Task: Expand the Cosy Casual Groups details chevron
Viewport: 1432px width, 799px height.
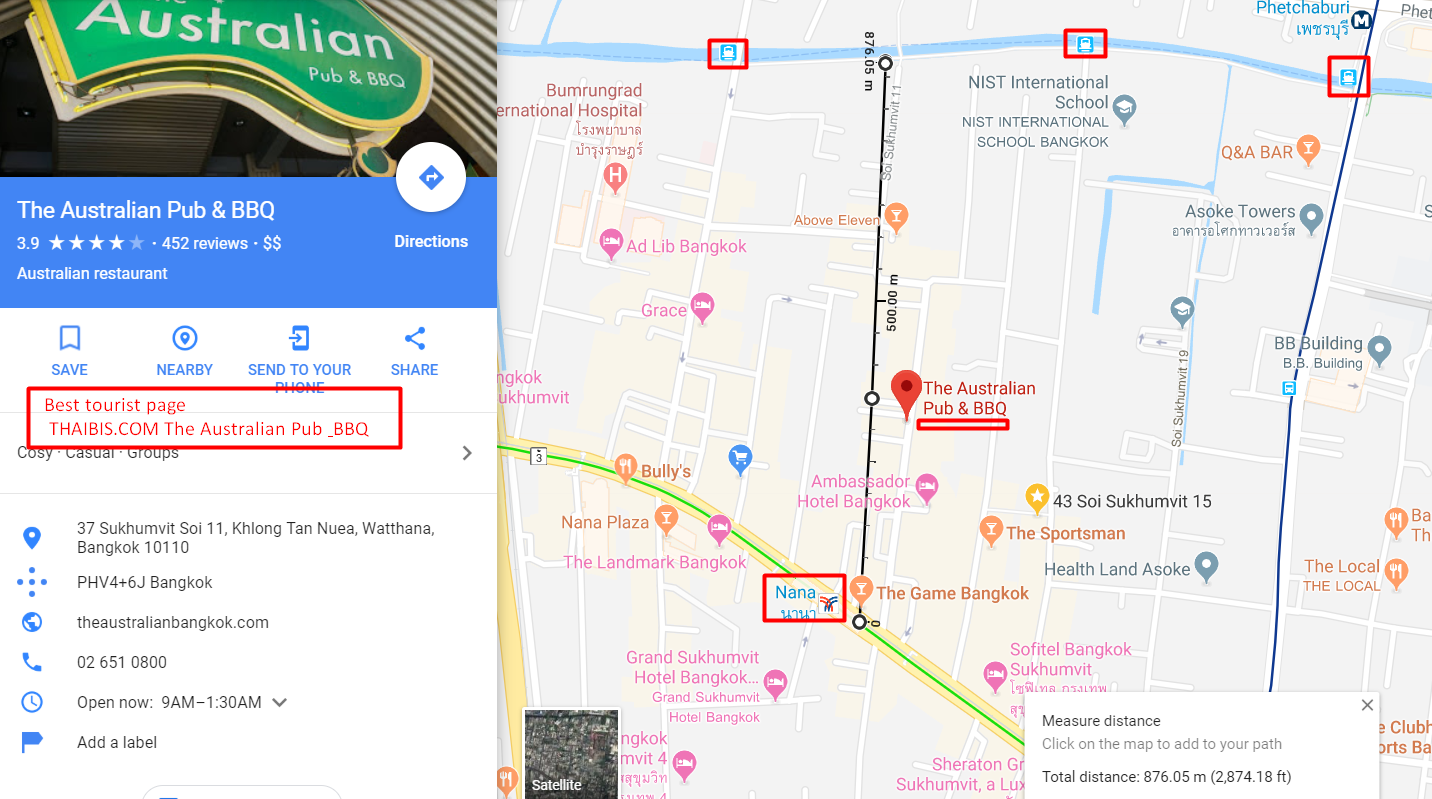Action: pyautogui.click(x=466, y=453)
